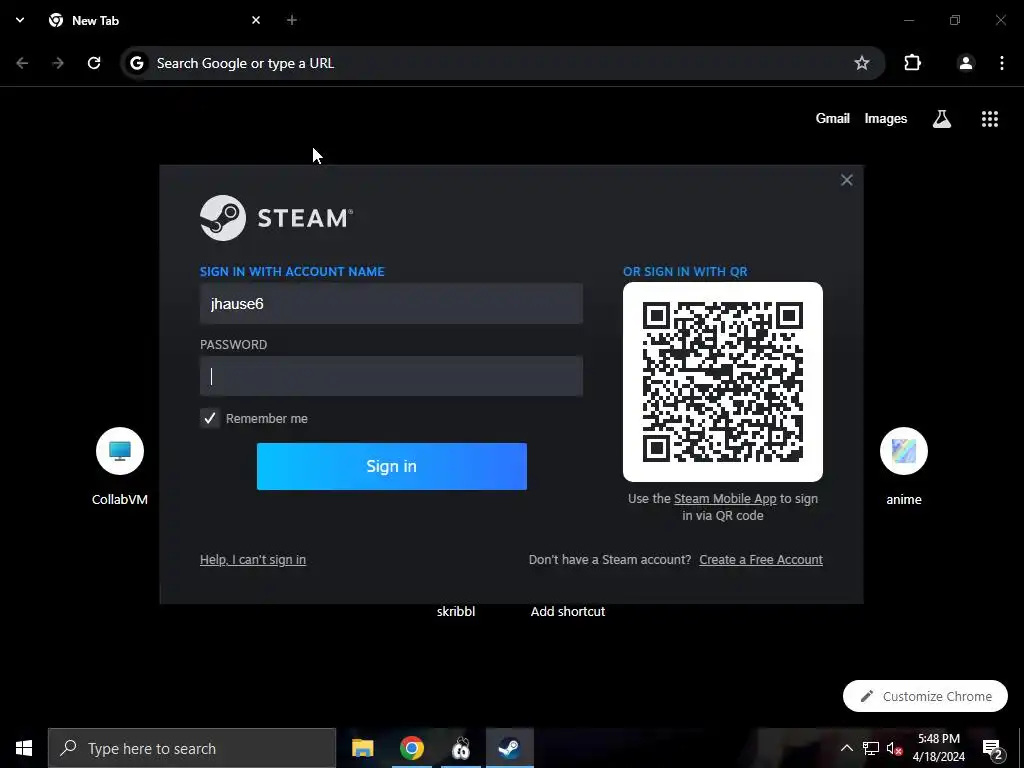This screenshot has height=768, width=1024.
Task: Open File Explorer from taskbar
Action: [362, 748]
